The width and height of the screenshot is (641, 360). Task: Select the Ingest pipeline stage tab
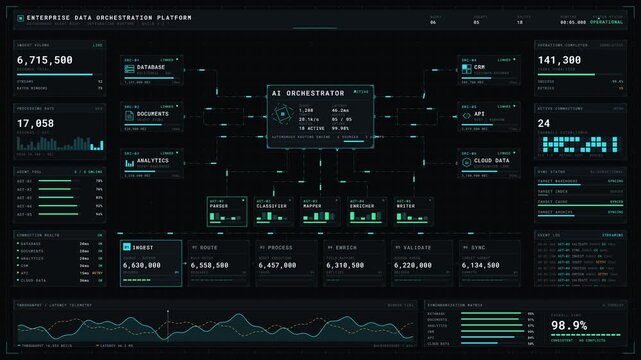click(151, 263)
